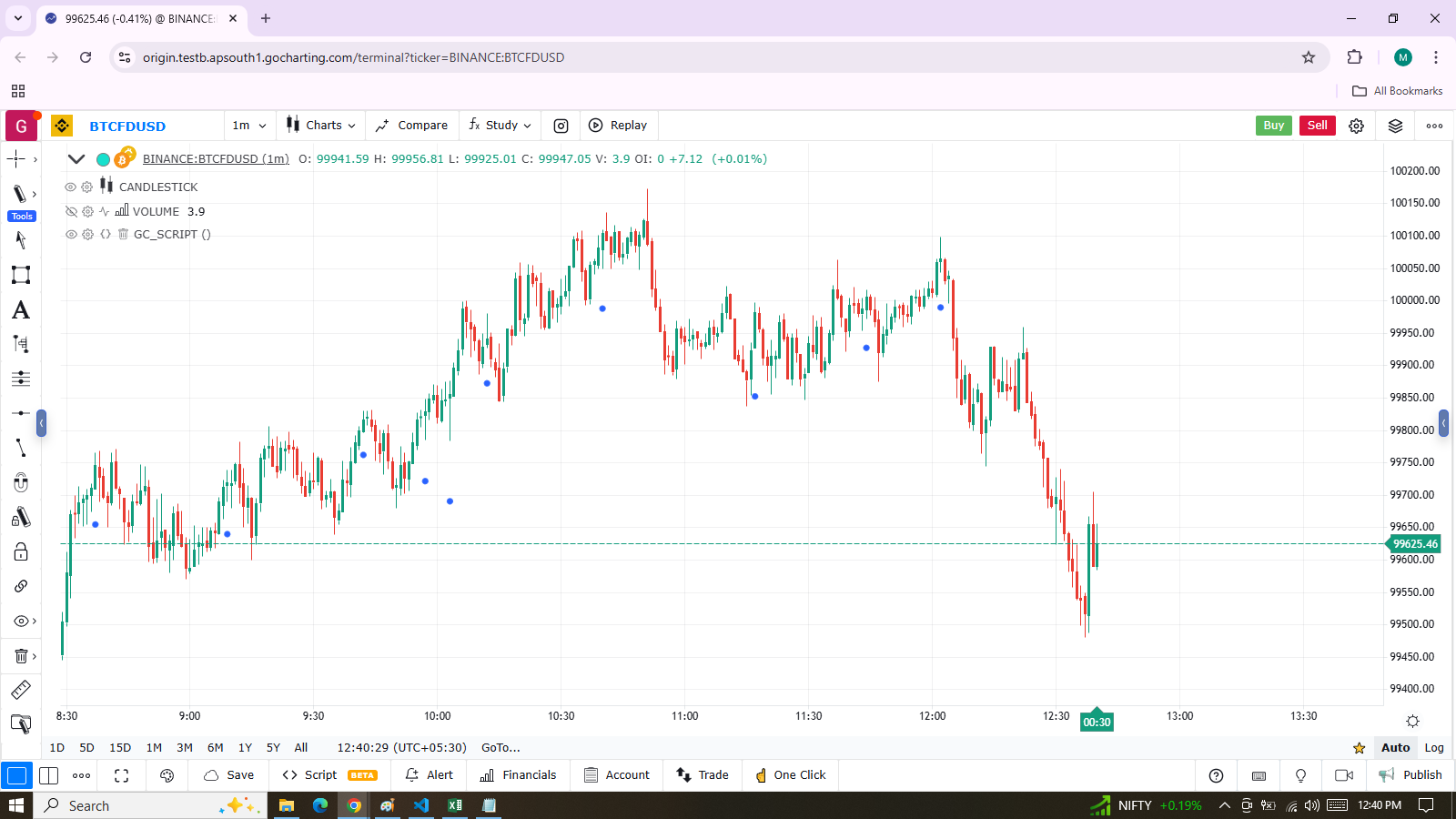Select the ruler measure tool
The height and width of the screenshot is (819, 1456).
tap(21, 690)
